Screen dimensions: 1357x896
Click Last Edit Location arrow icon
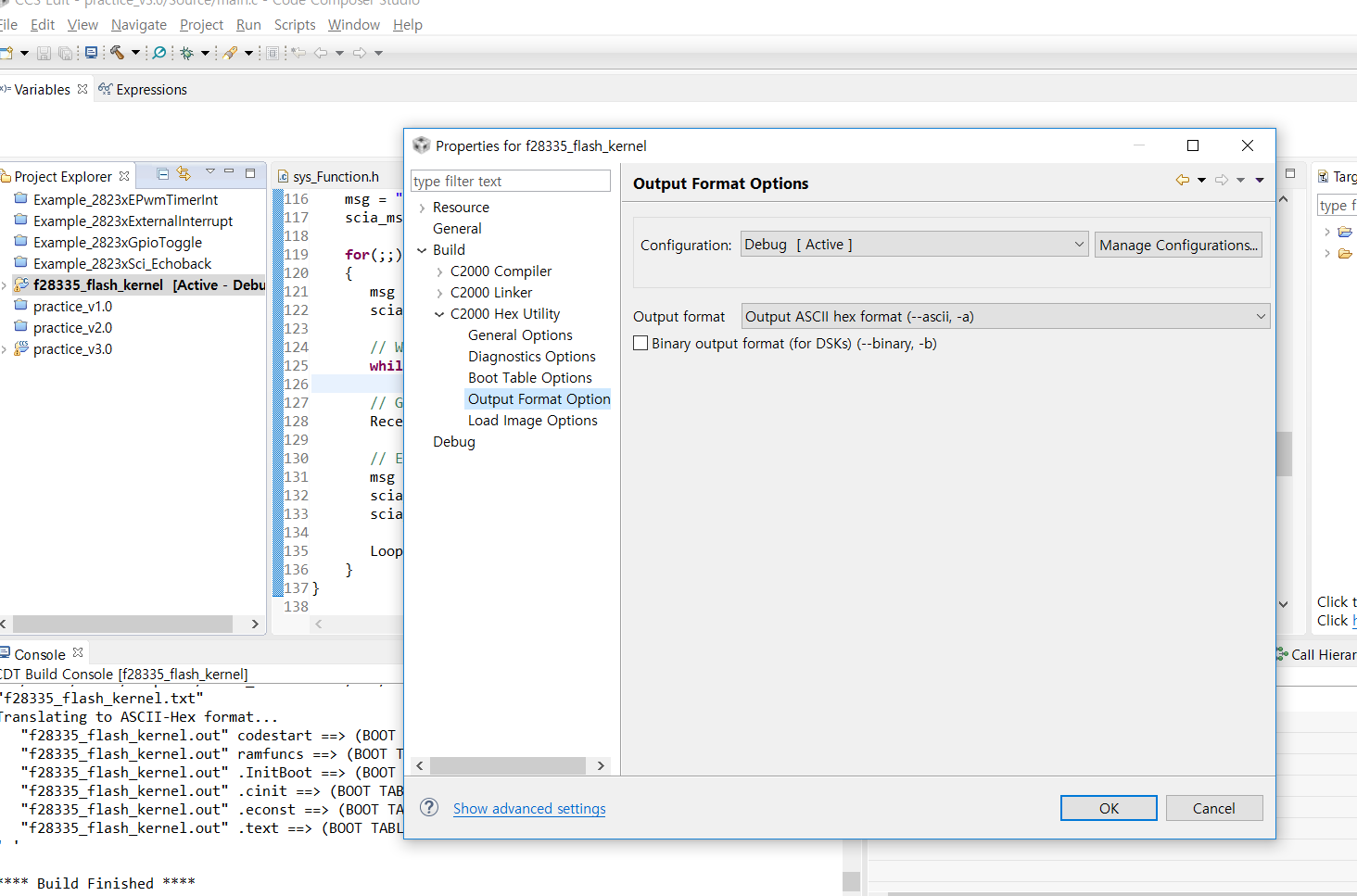point(298,53)
